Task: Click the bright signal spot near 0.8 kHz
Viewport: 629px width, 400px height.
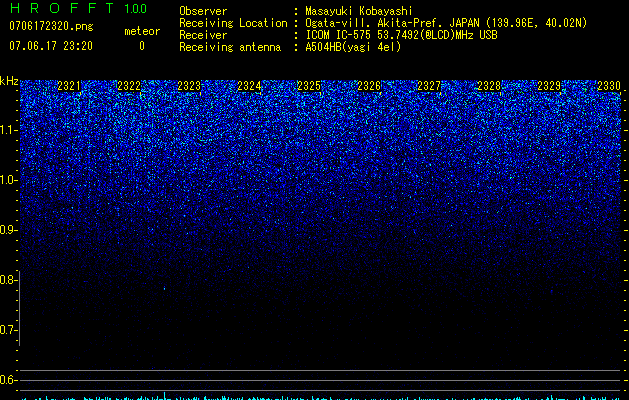Action: click(x=164, y=288)
